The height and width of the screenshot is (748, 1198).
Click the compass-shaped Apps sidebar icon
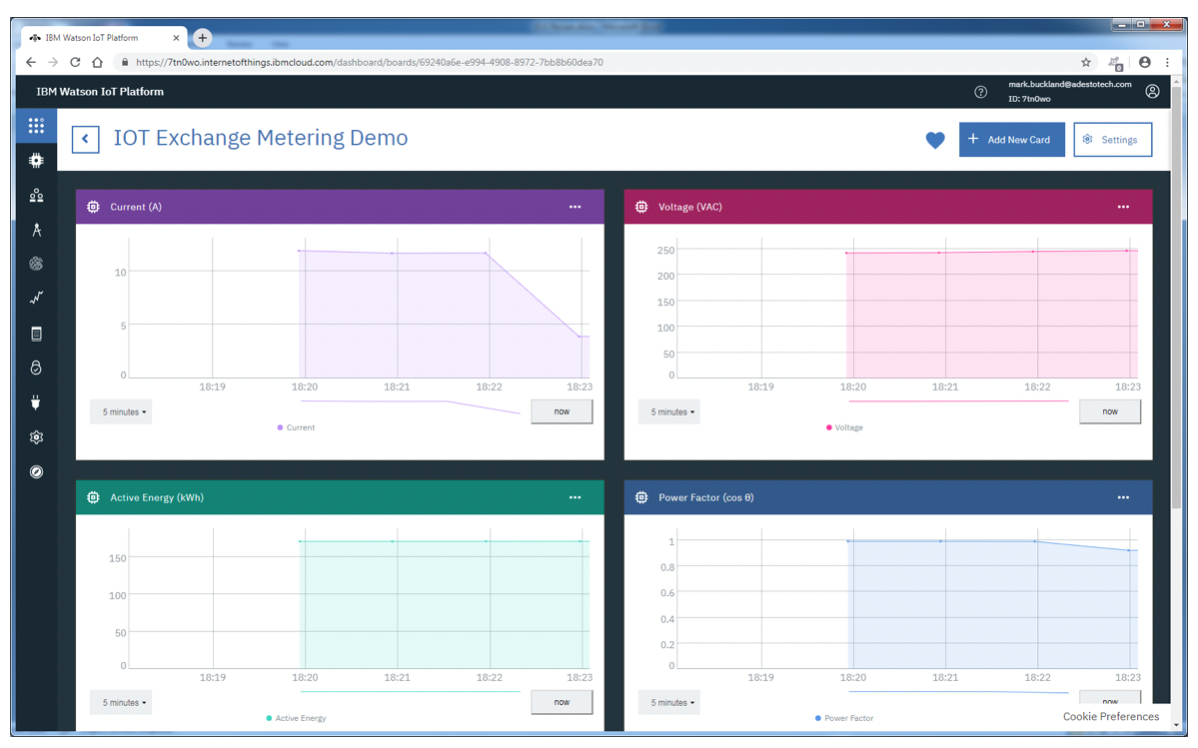tap(36, 230)
